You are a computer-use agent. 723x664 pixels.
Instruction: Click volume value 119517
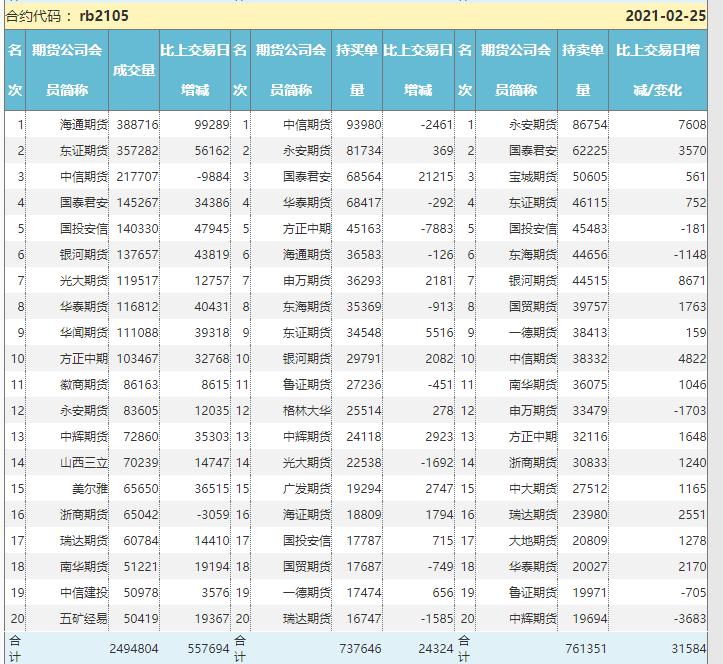137,280
